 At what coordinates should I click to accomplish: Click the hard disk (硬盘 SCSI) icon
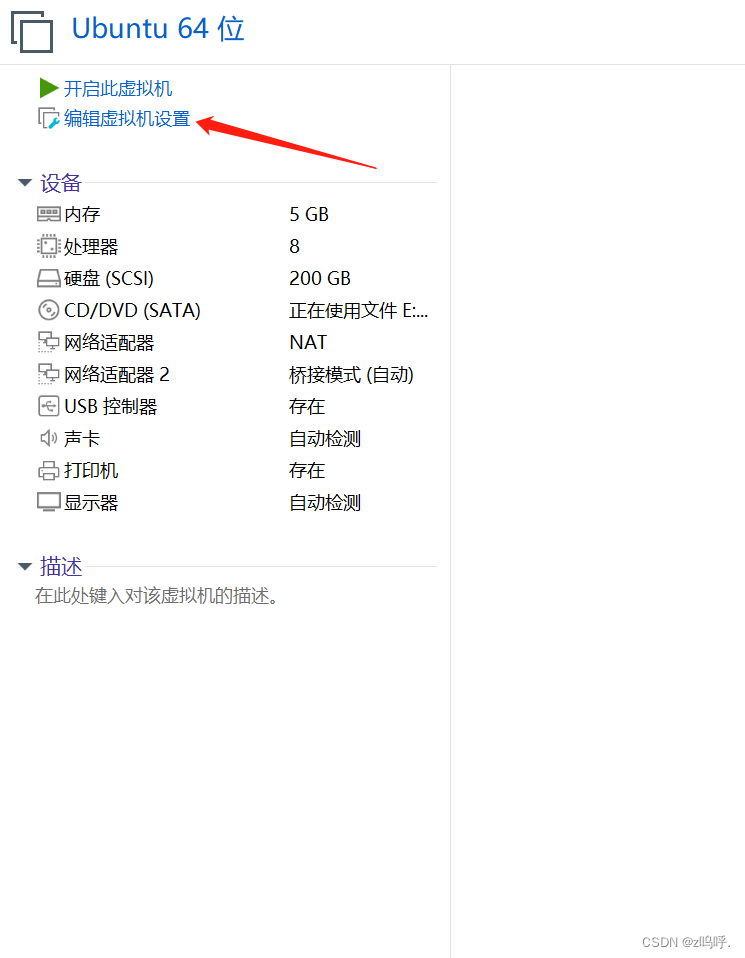pyautogui.click(x=49, y=279)
